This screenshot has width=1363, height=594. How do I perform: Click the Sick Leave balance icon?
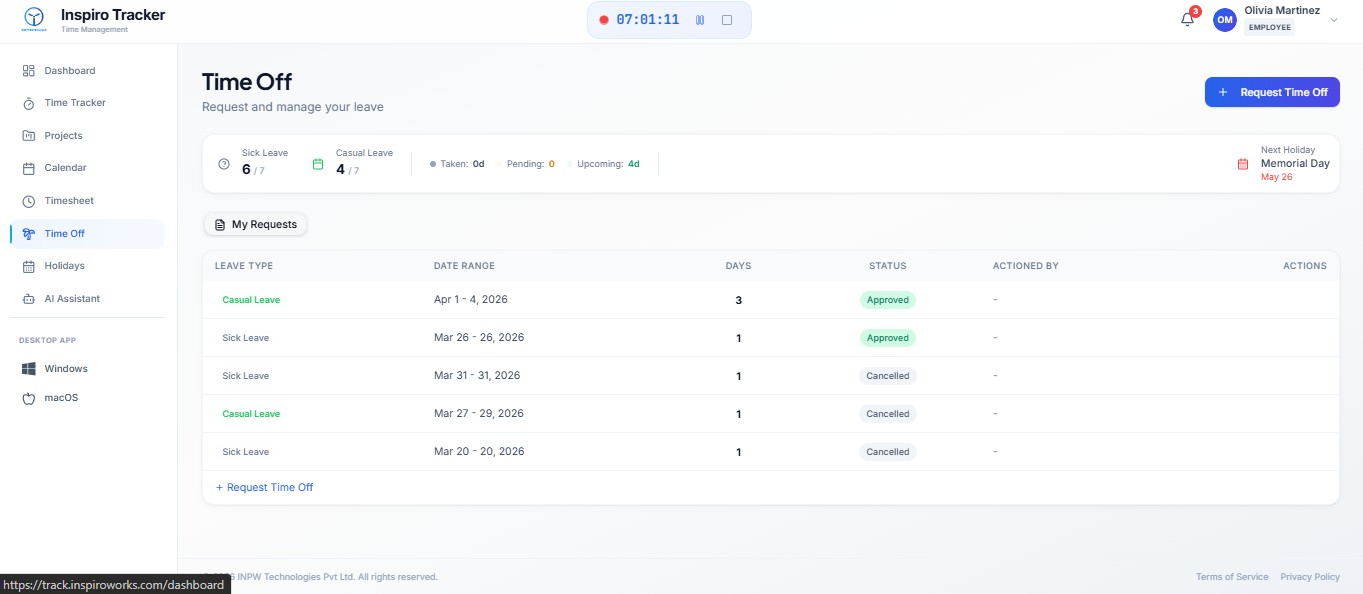[x=224, y=165]
